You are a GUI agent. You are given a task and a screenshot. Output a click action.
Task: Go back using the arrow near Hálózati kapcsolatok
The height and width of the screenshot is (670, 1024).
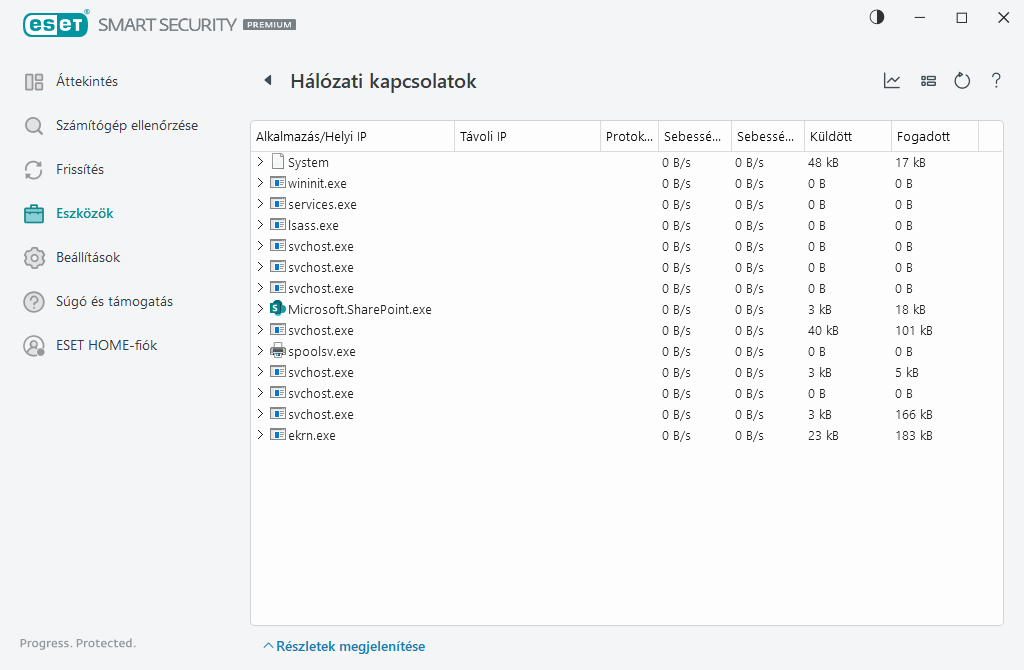[x=268, y=81]
